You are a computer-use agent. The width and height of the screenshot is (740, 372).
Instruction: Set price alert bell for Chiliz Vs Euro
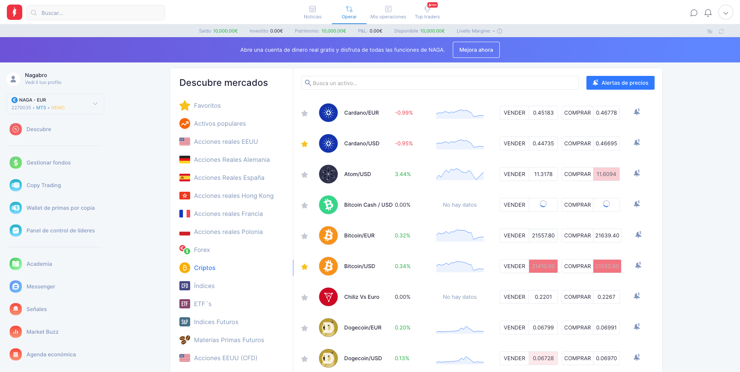coord(637,296)
